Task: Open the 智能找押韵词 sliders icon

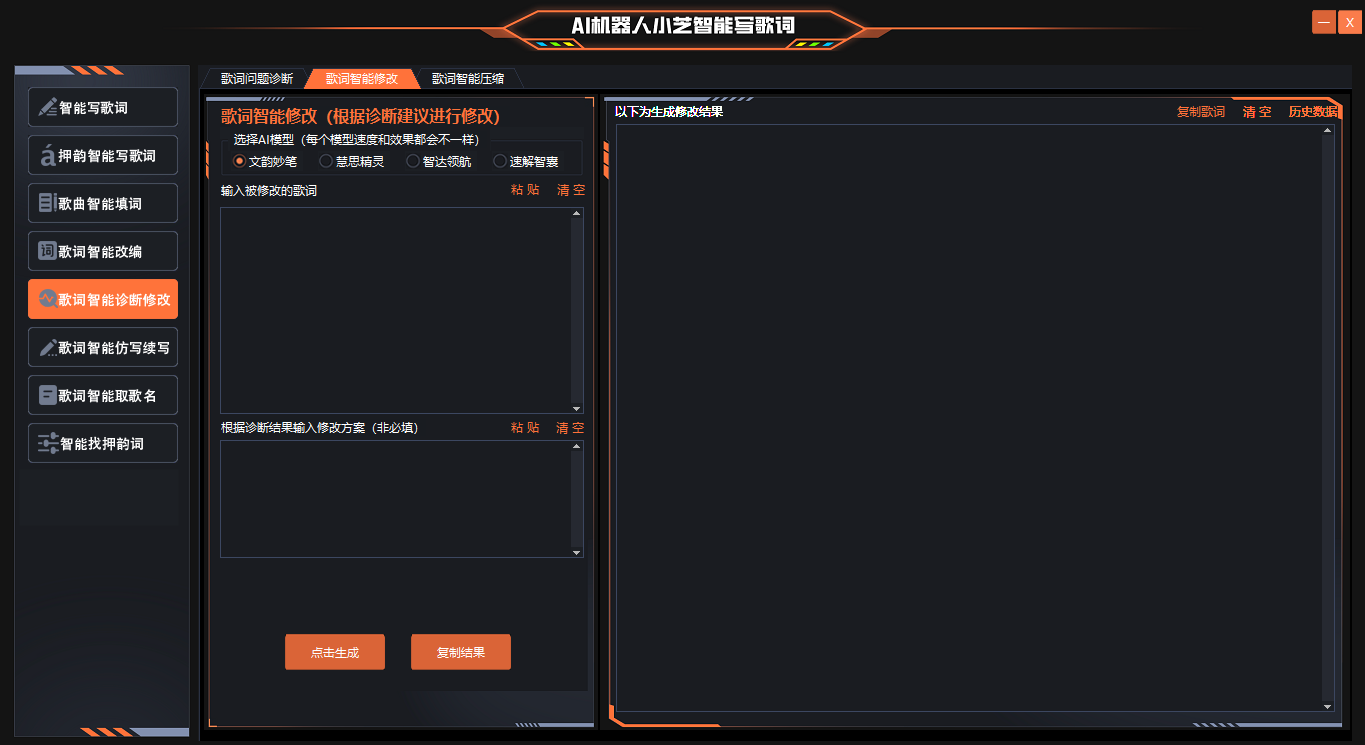Action: tap(47, 443)
